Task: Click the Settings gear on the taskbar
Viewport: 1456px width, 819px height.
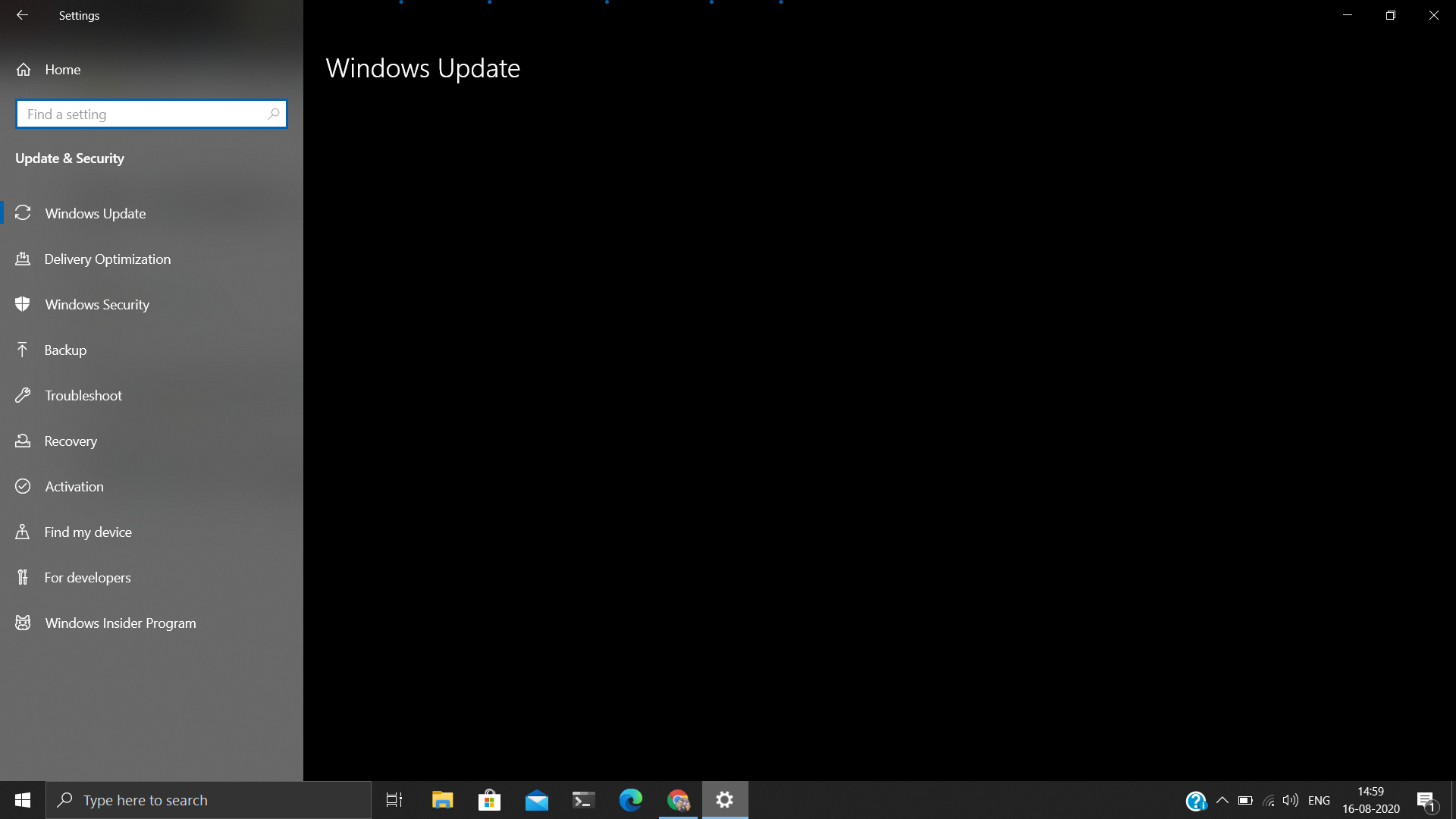Action: pyautogui.click(x=725, y=800)
